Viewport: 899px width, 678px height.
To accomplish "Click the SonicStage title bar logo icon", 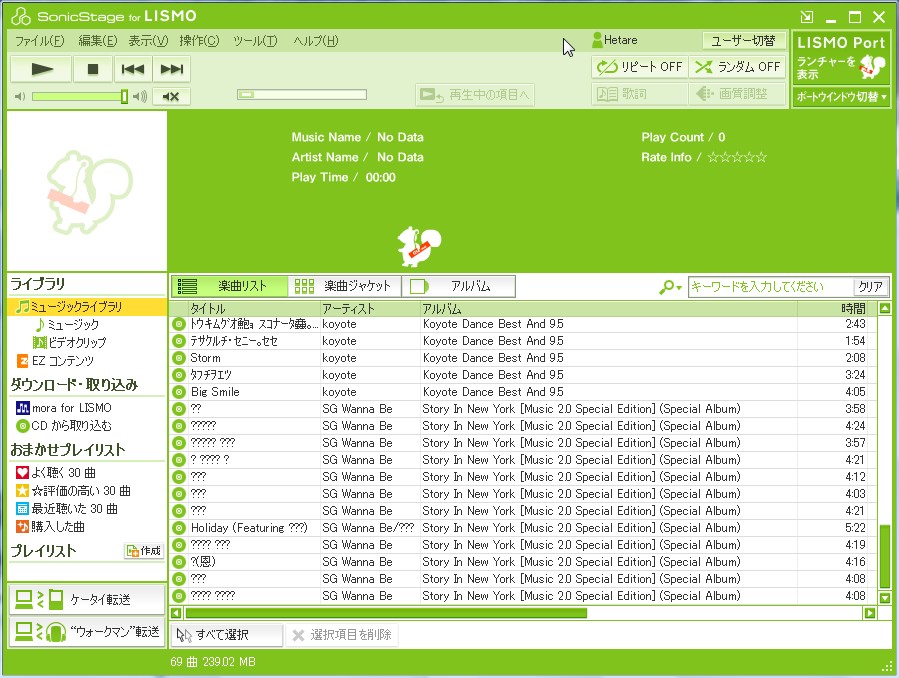I will (21, 17).
